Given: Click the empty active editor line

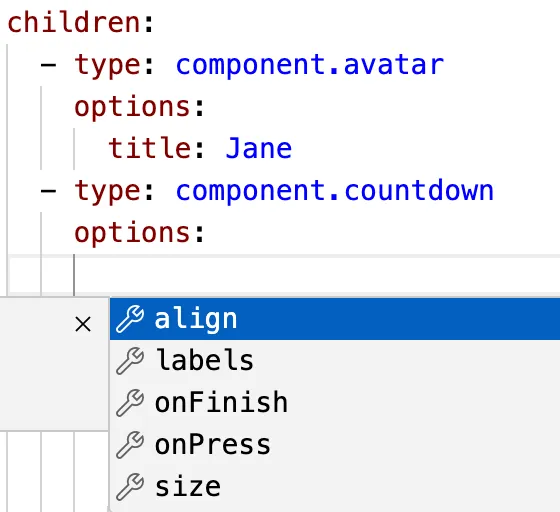Looking at the screenshot, I should (x=284, y=275).
